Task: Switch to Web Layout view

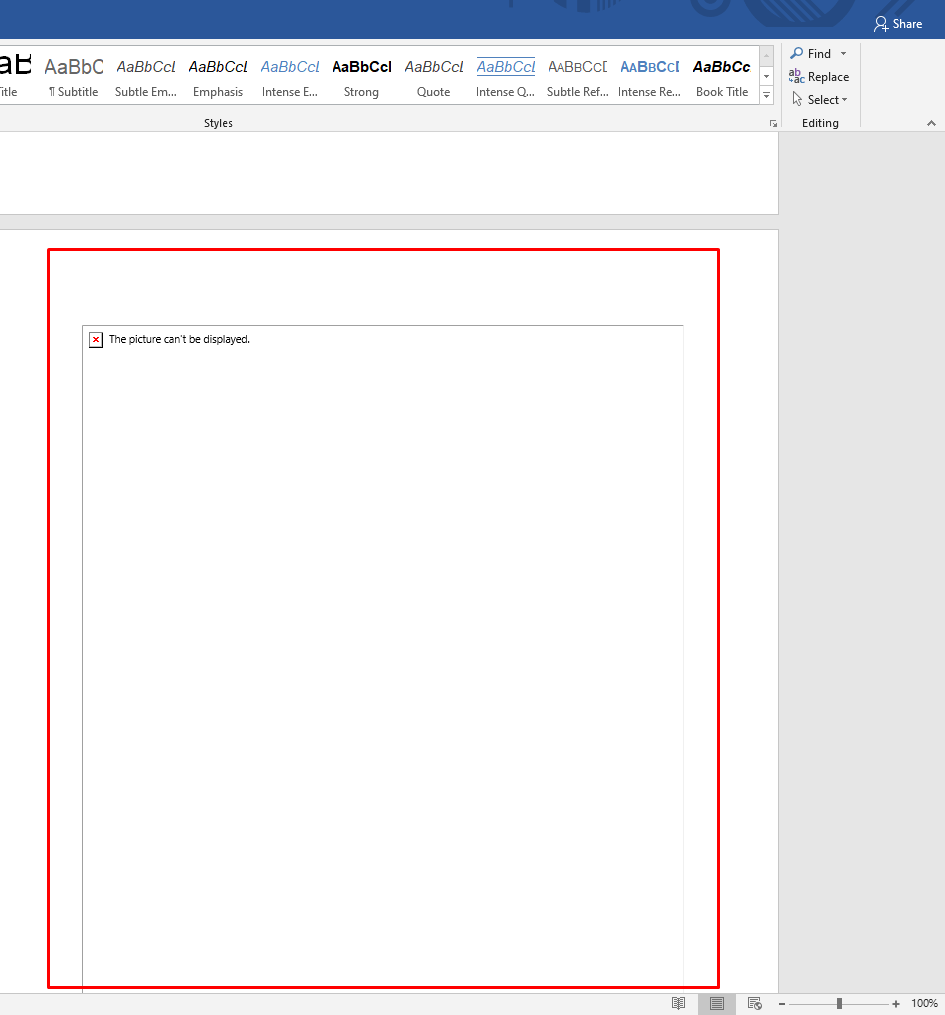Action: pos(754,1003)
